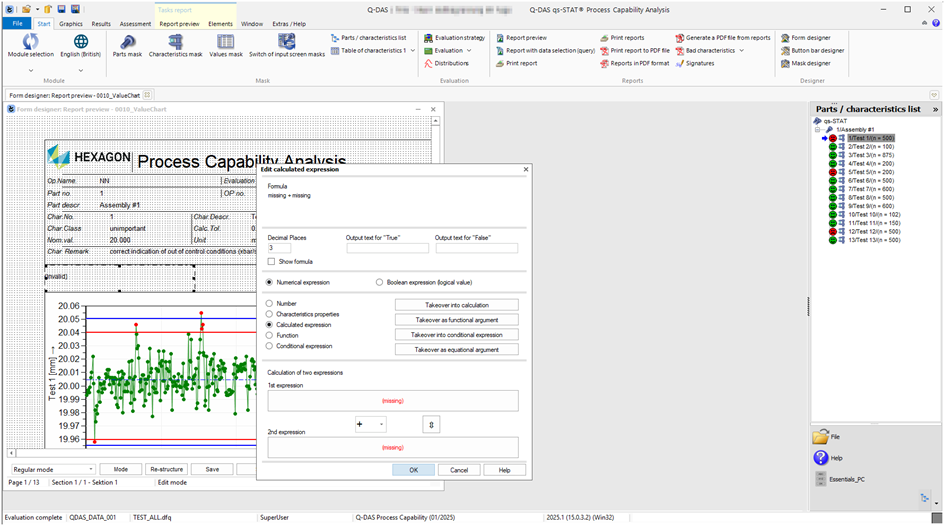Click Re-structure in form designer

[x=166, y=469]
